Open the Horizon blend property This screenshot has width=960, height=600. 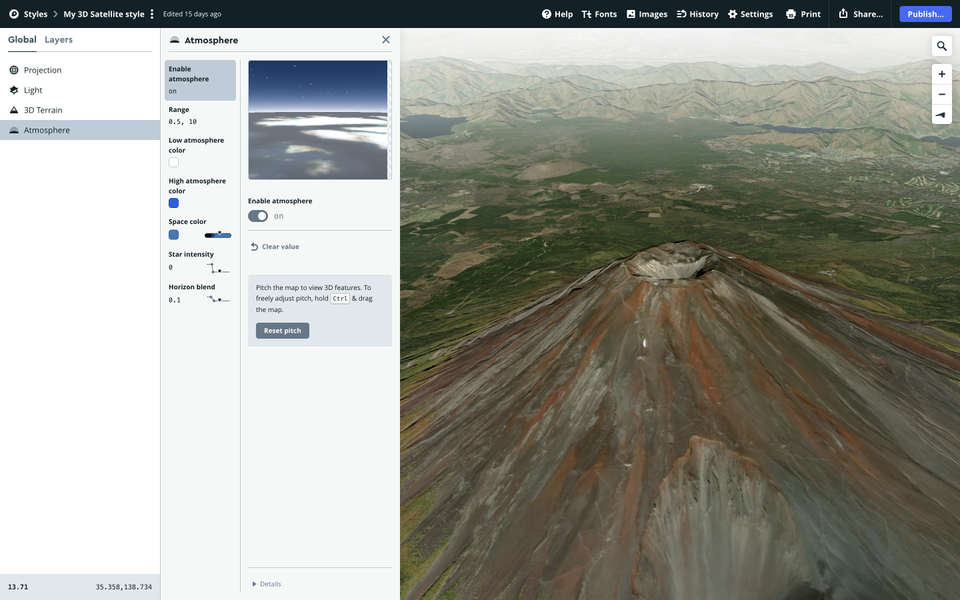(x=200, y=294)
